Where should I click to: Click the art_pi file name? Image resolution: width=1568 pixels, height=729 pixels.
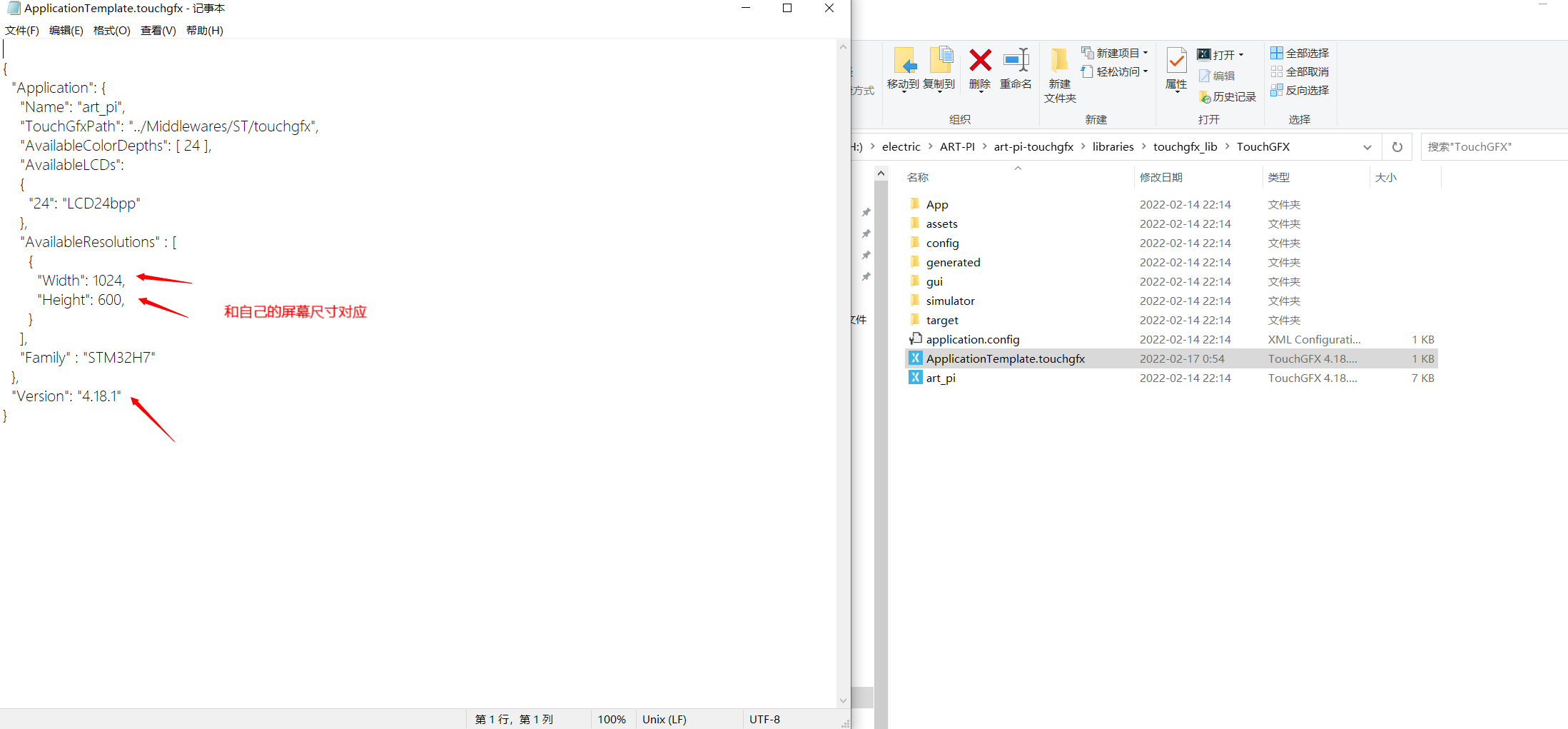click(941, 378)
